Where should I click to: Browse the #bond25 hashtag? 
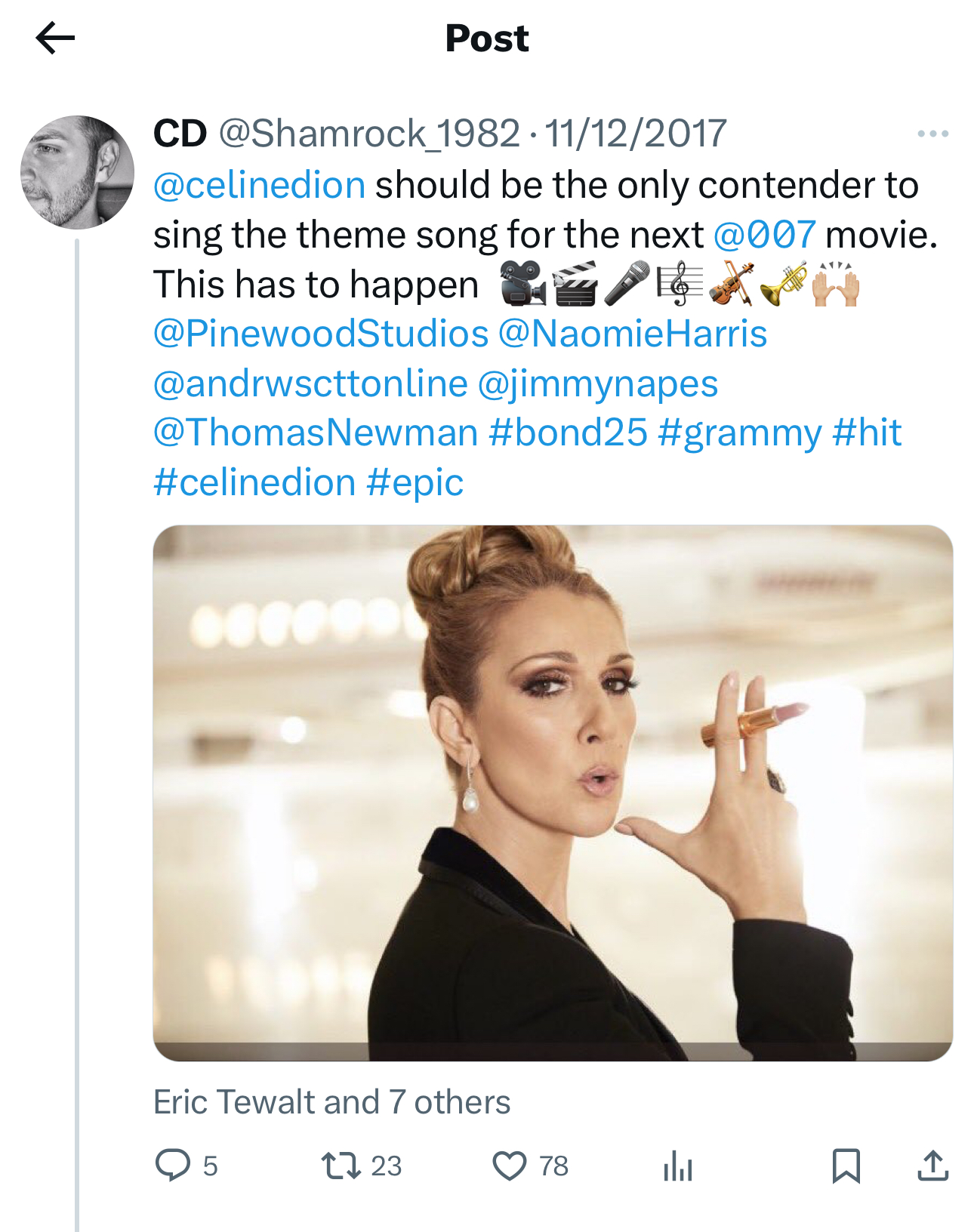click(568, 433)
